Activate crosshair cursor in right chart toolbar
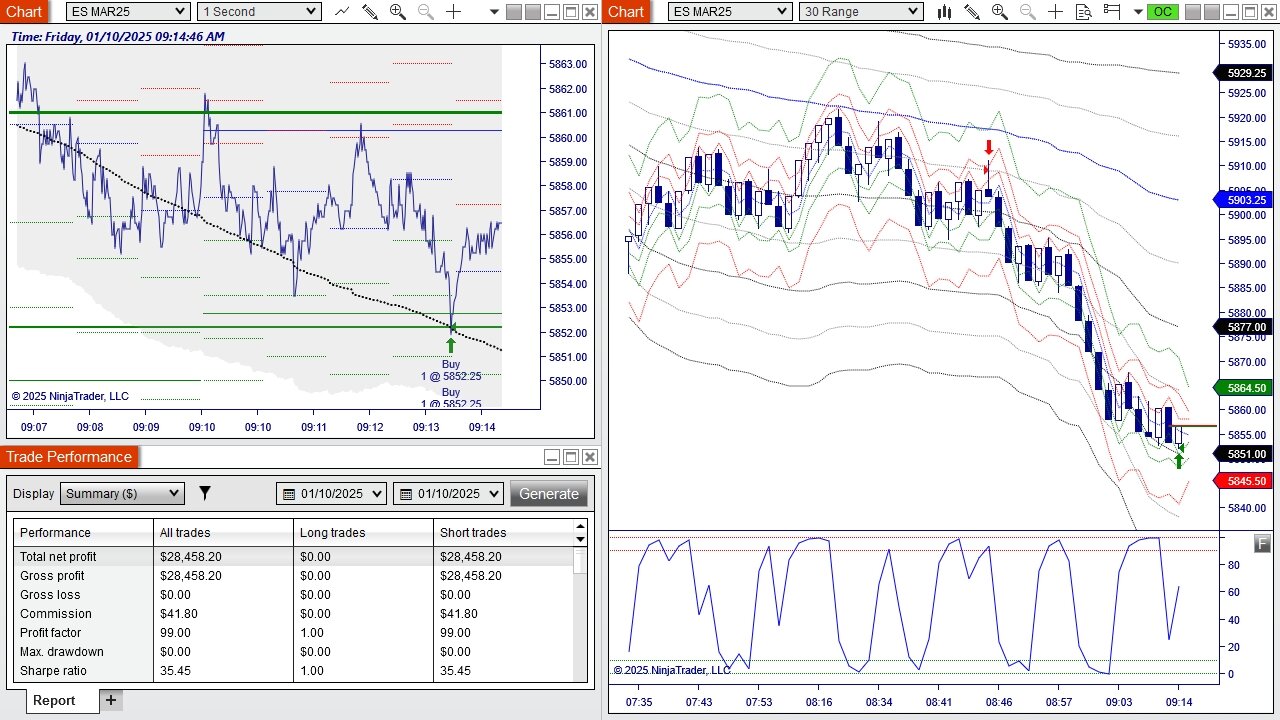 (1055, 12)
